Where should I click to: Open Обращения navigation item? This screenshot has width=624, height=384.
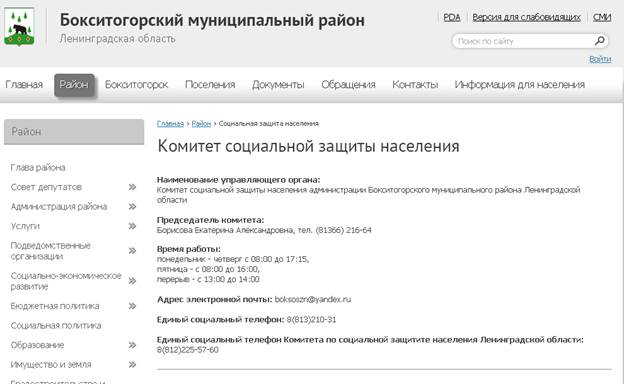click(348, 84)
